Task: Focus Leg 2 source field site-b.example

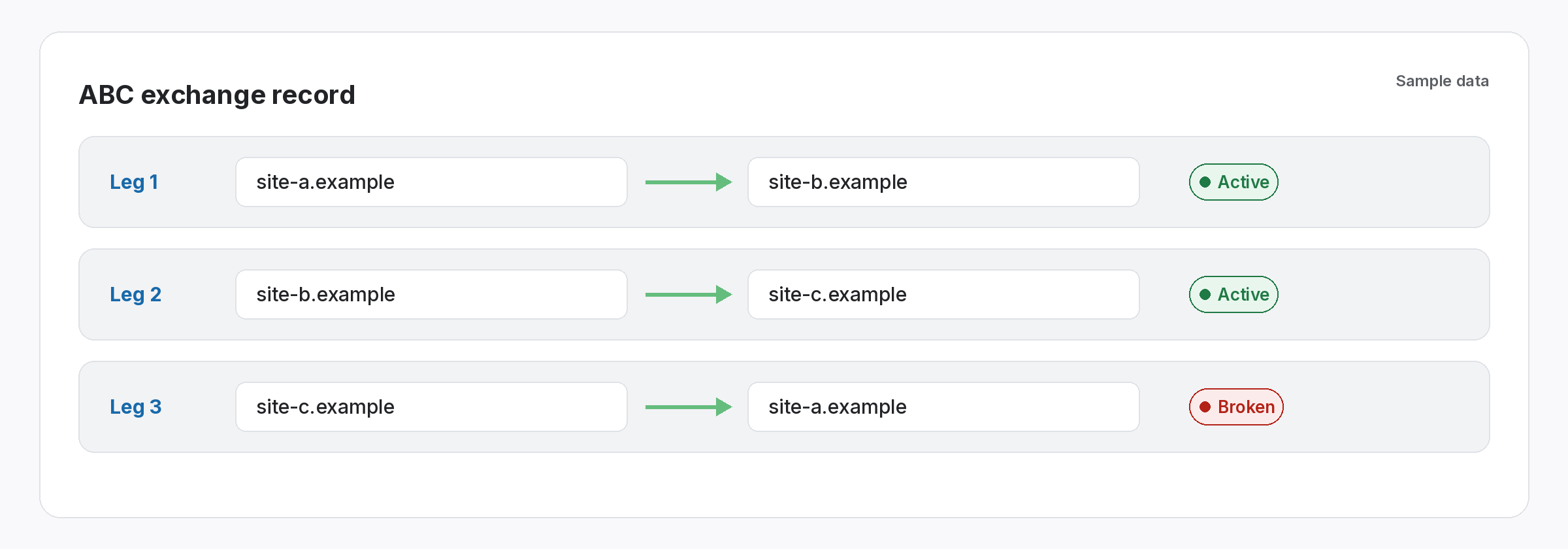Action: pos(431,295)
